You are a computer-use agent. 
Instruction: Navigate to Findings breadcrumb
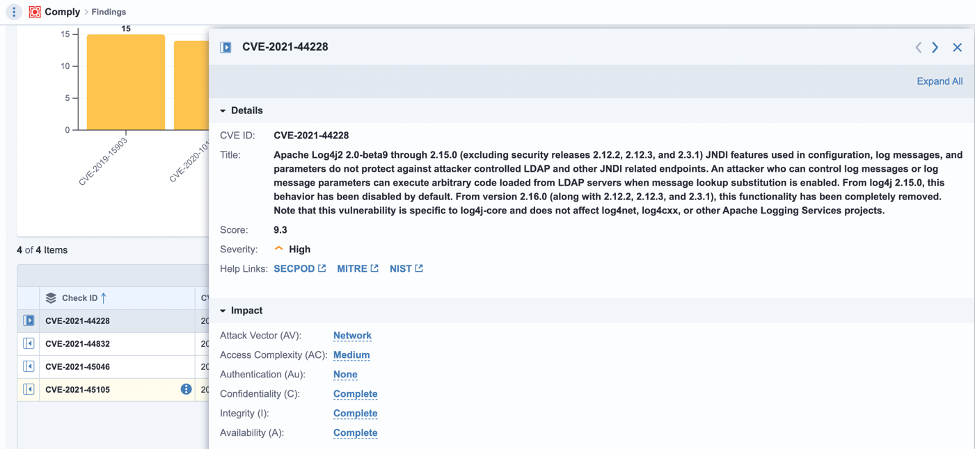108,12
